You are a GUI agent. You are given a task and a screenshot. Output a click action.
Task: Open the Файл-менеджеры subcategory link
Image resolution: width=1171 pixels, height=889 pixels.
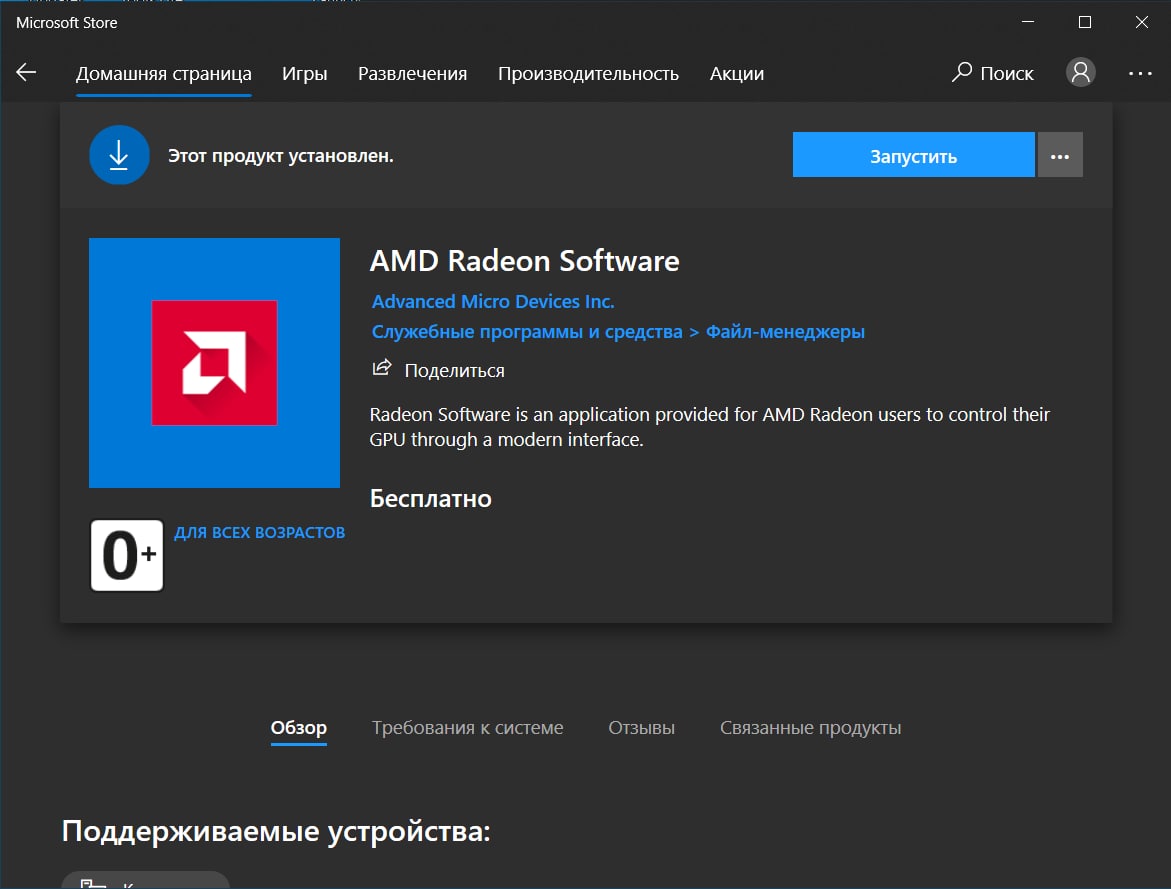785,332
